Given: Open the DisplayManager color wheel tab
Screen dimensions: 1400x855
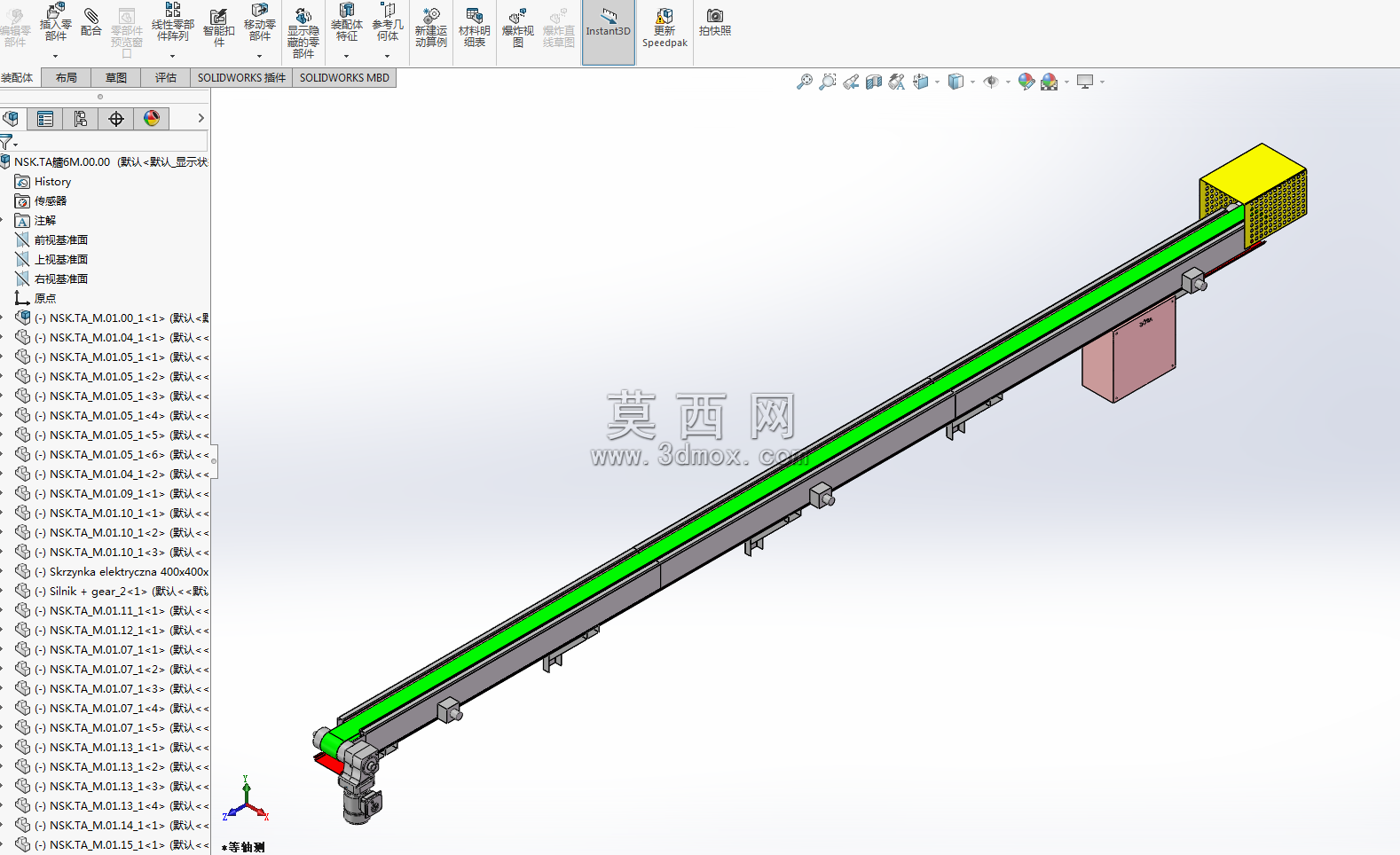Looking at the screenshot, I should (x=152, y=119).
